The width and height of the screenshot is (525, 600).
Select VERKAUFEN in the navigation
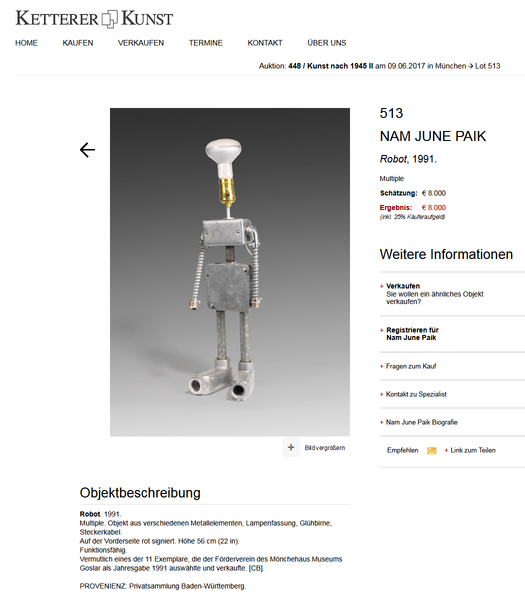[141, 43]
